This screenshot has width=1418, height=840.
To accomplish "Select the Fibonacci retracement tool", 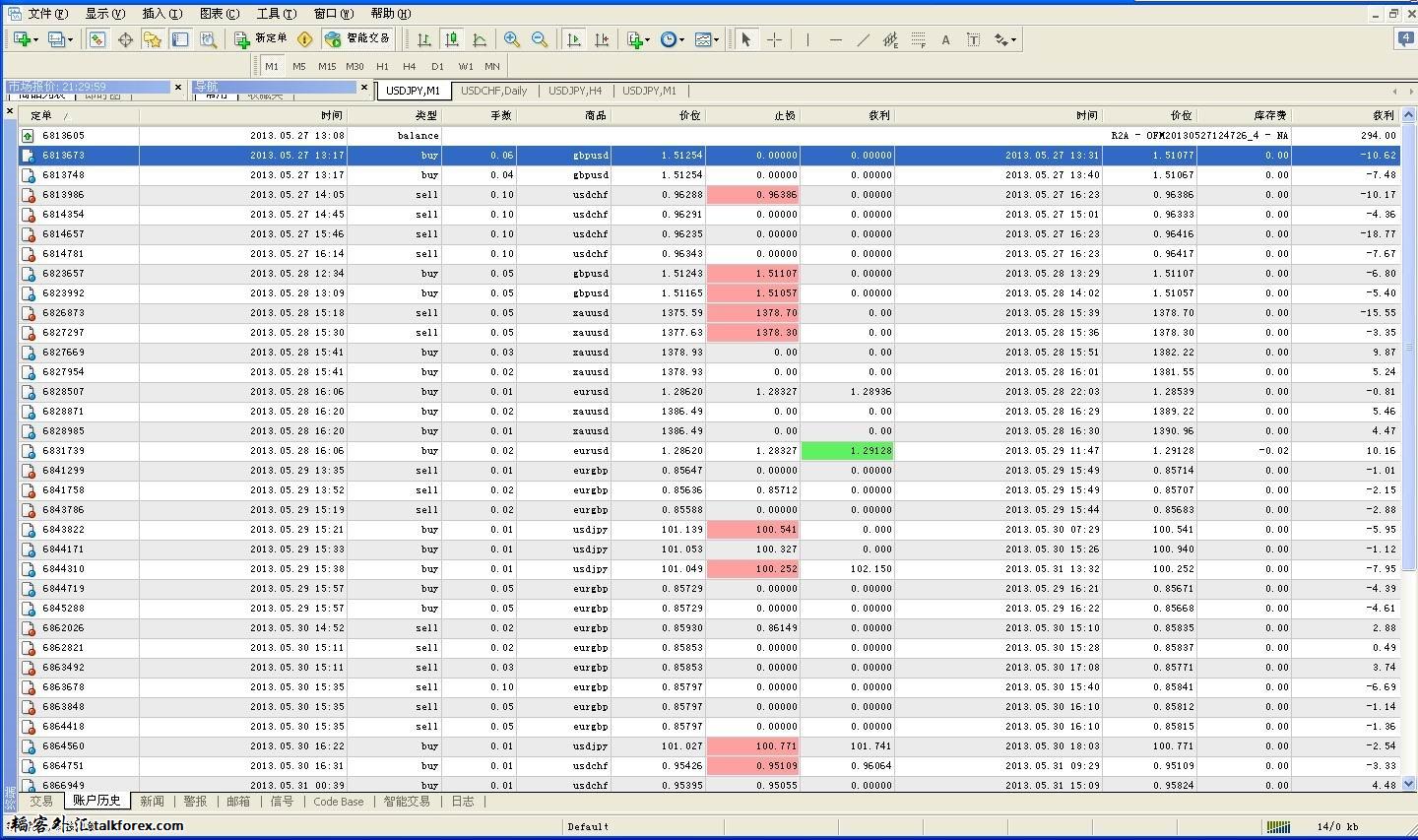I will coord(918,39).
